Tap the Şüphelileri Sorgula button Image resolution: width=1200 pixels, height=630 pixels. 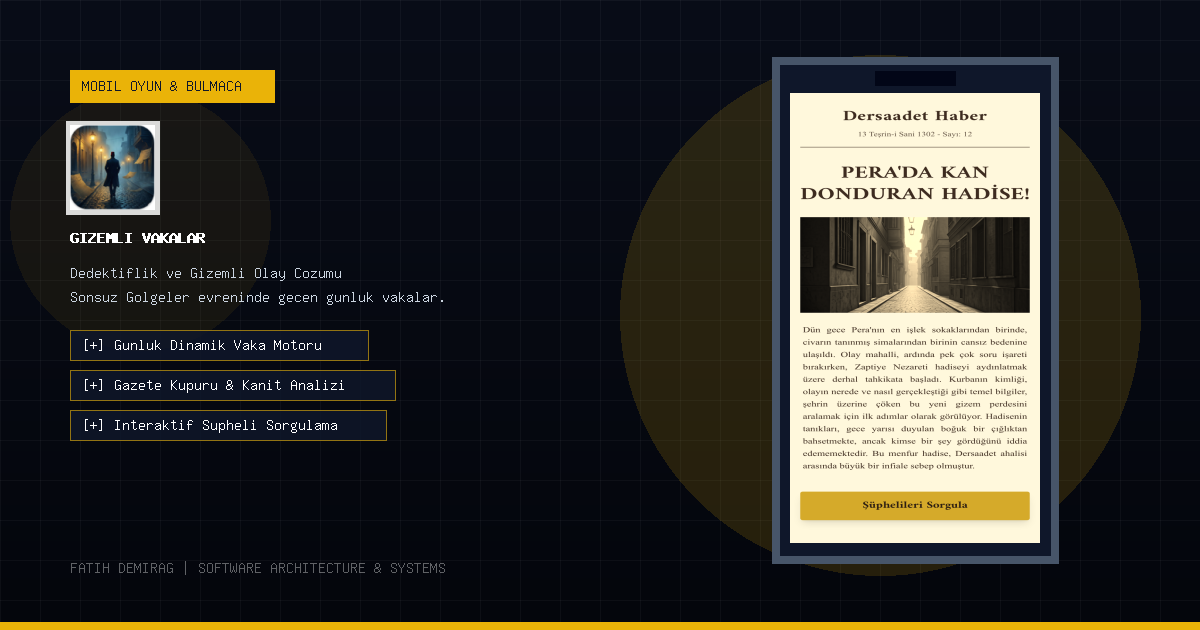[914, 505]
